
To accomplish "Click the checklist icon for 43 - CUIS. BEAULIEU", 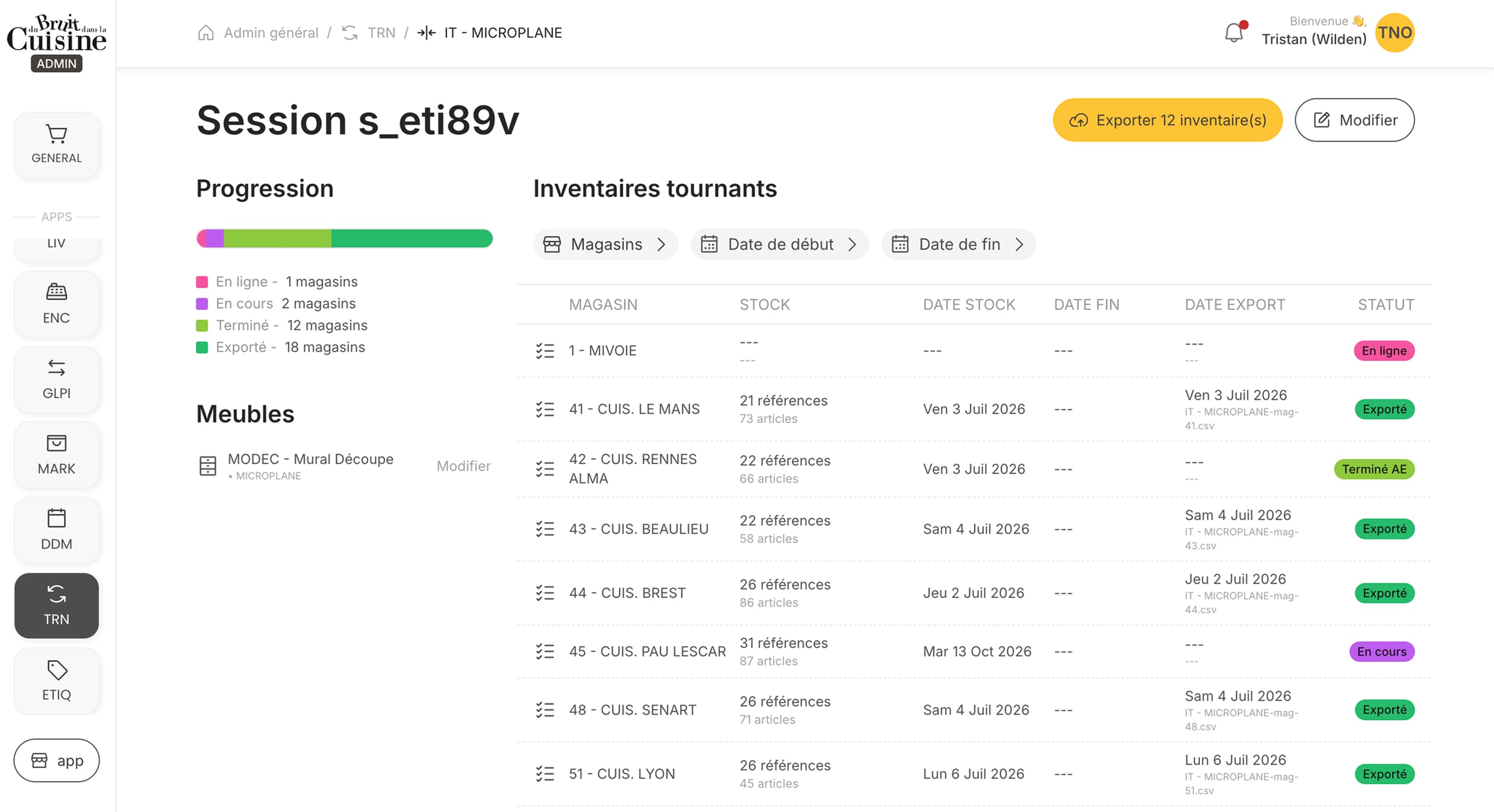I will pyautogui.click(x=544, y=529).
